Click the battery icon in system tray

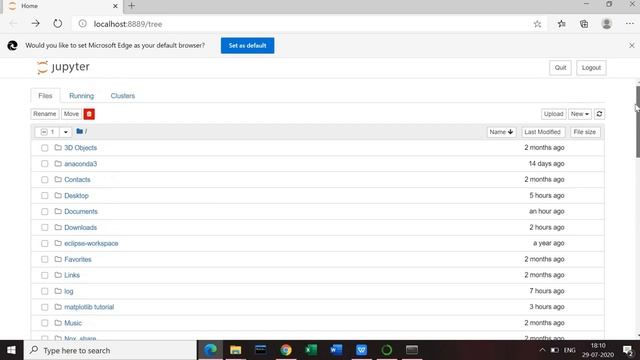click(x=555, y=350)
